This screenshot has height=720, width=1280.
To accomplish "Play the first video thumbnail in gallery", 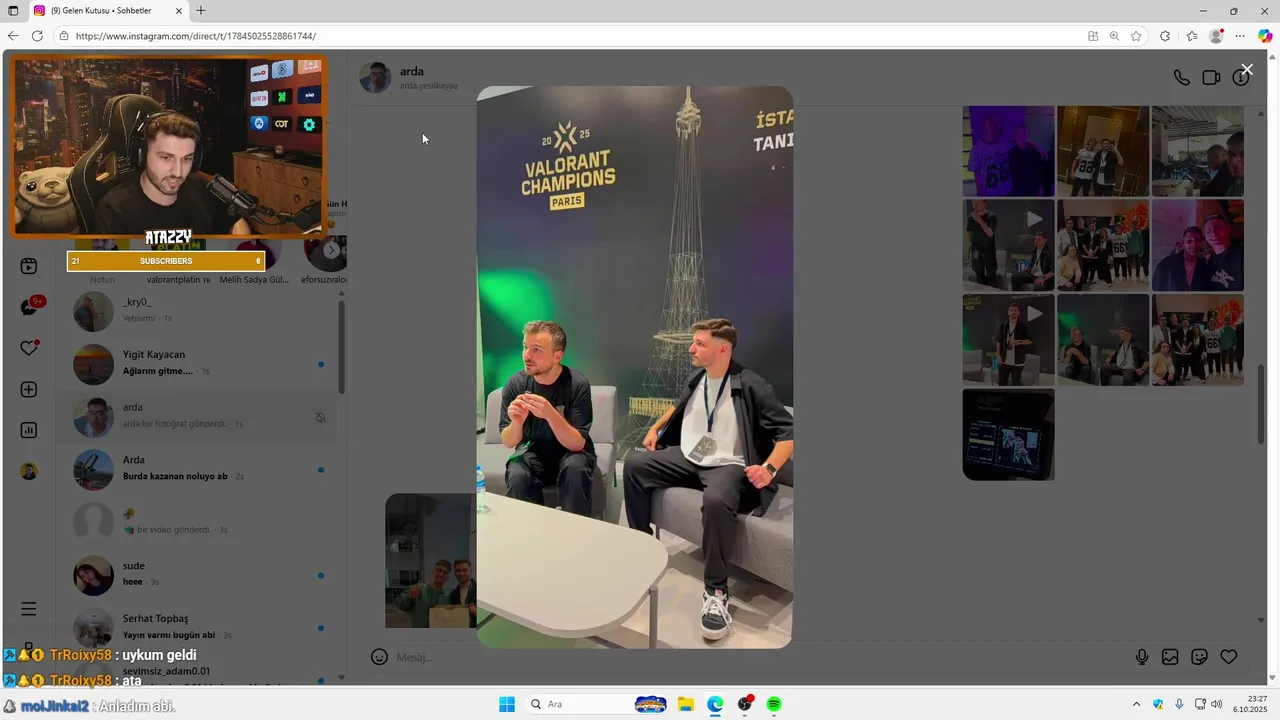I will (1008, 246).
